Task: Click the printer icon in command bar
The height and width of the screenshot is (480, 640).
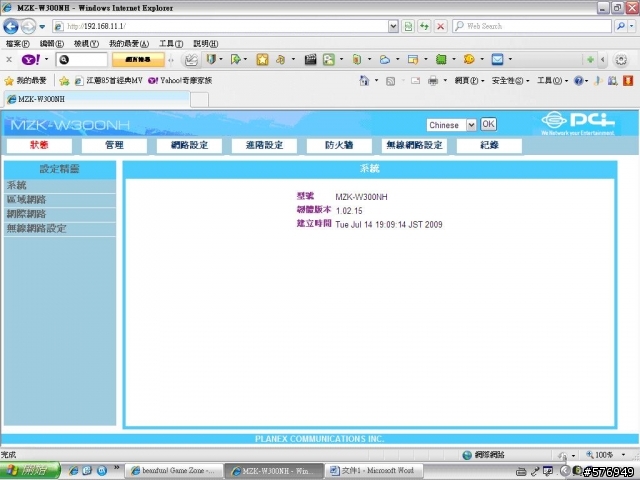Action: [433, 81]
